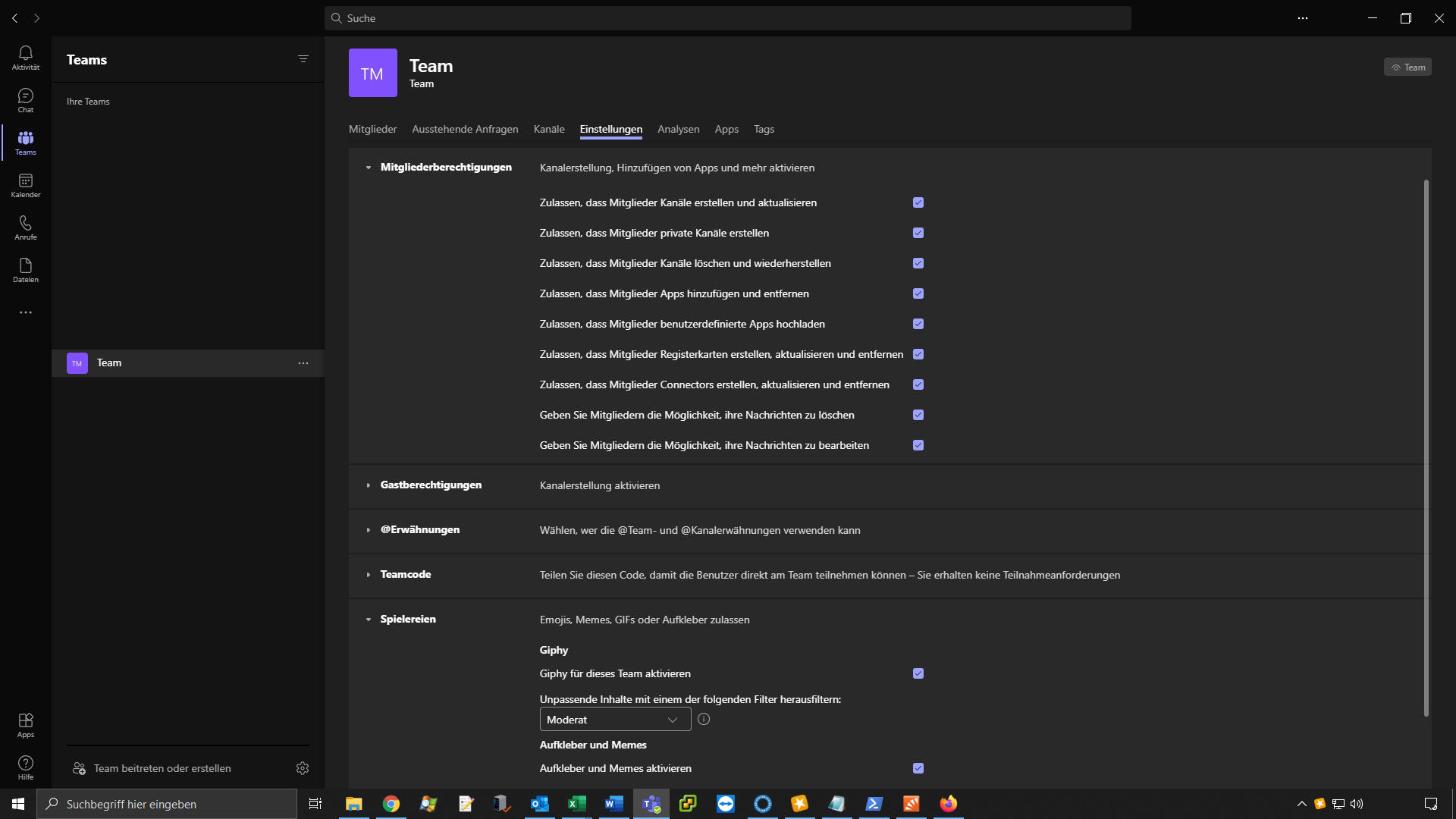Click the filter icon next to Teams heading
This screenshot has width=1456, height=819.
click(303, 59)
